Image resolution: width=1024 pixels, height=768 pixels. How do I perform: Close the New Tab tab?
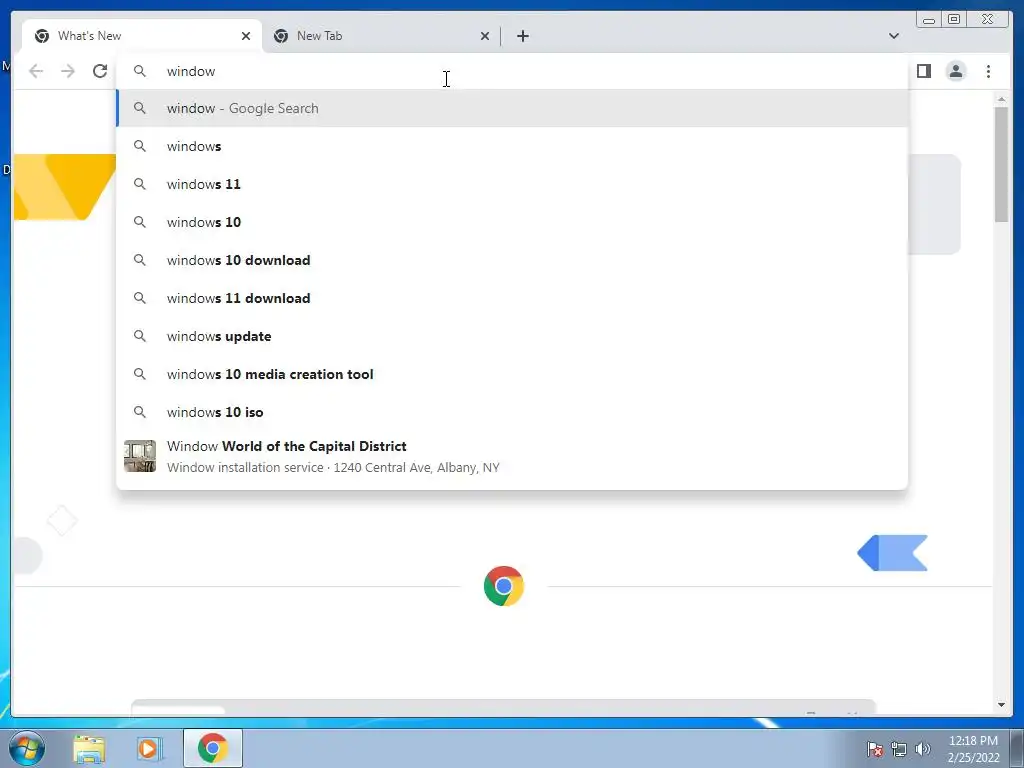[x=485, y=36]
